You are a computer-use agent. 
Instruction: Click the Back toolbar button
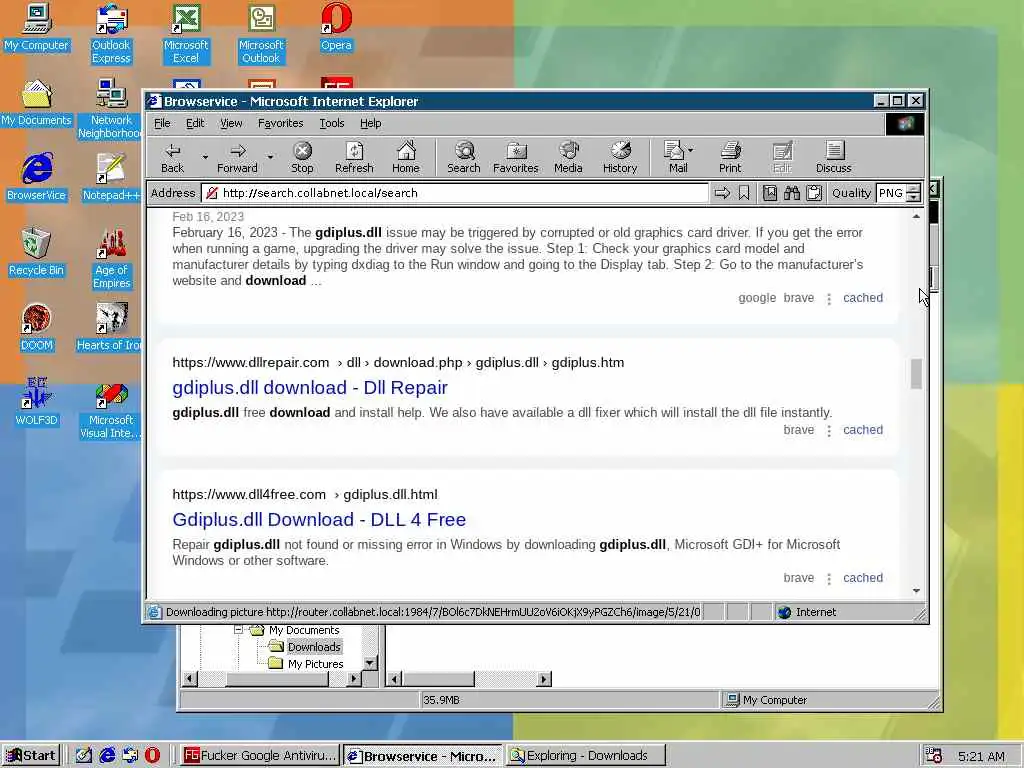[172, 157]
